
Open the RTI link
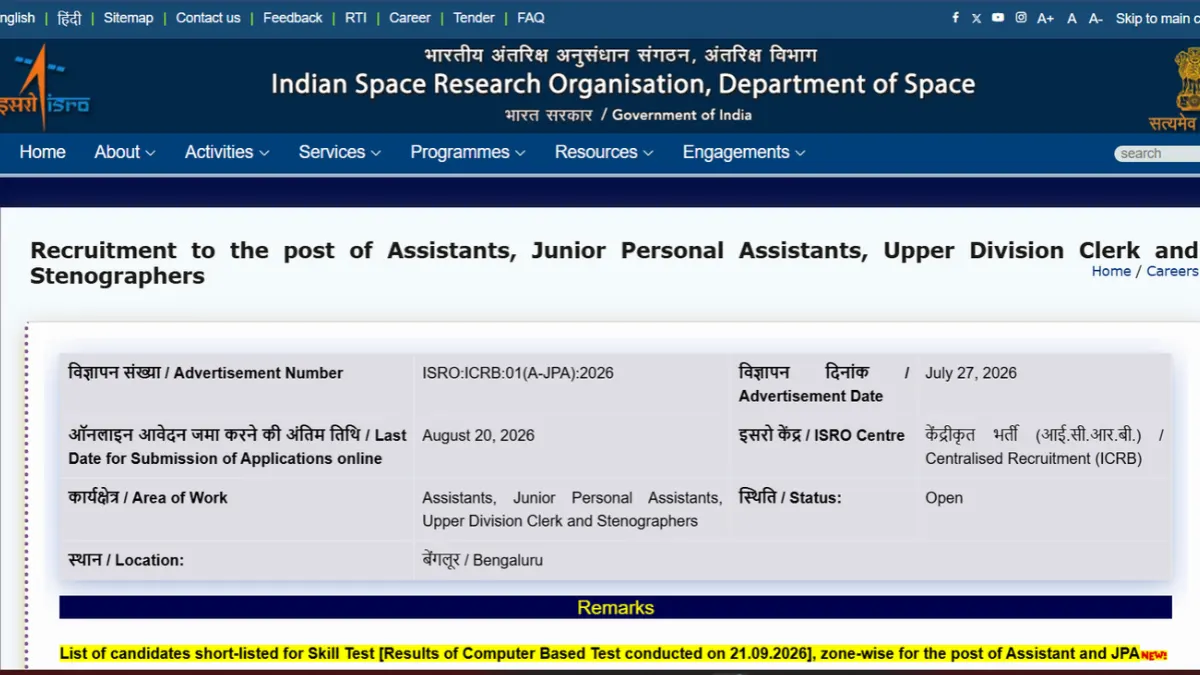coord(356,18)
